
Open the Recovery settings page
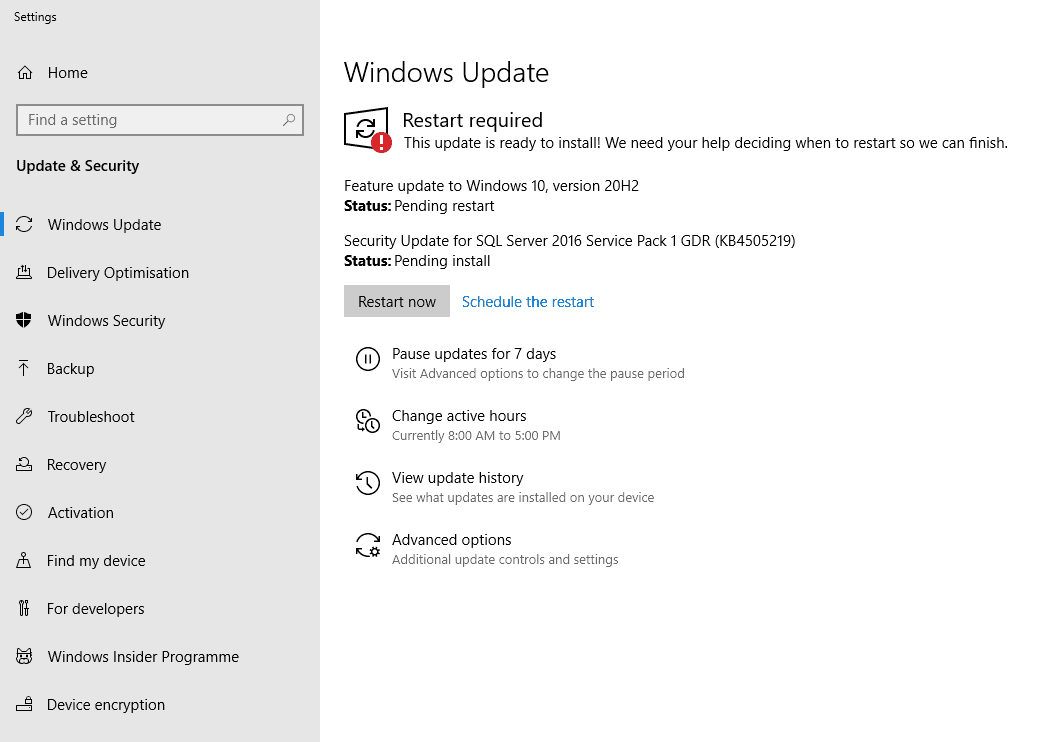(76, 465)
